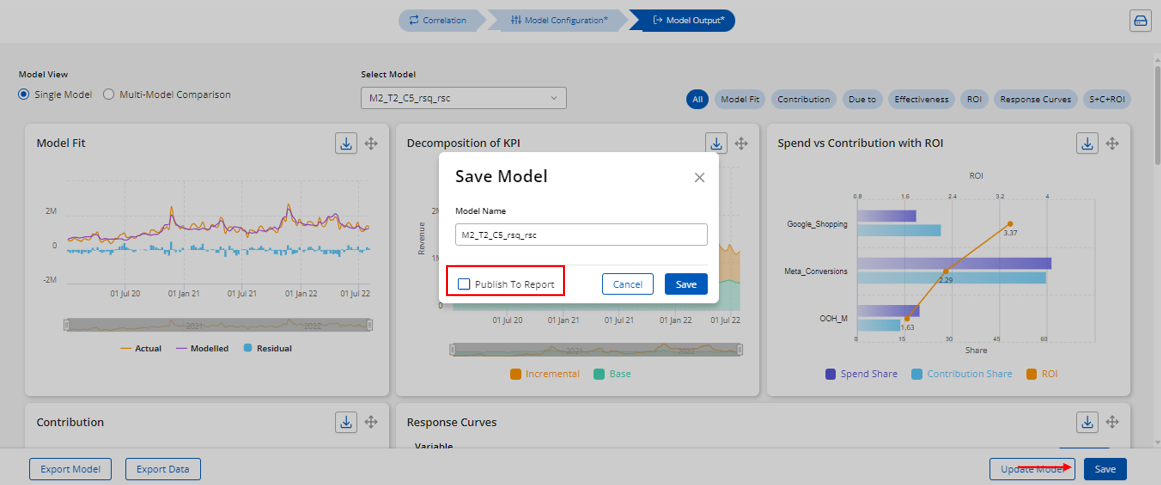1161x485 pixels.
Task: Choose Multi-Model Comparison view
Action: point(109,95)
